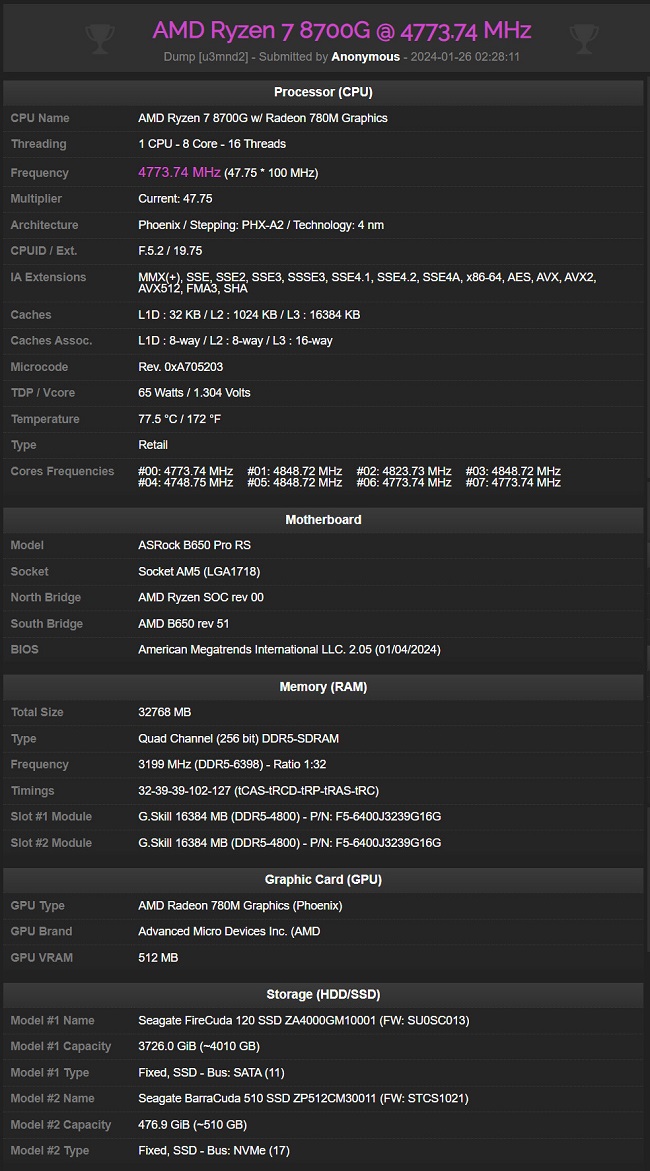Select the Motherboard section header

coord(323,519)
